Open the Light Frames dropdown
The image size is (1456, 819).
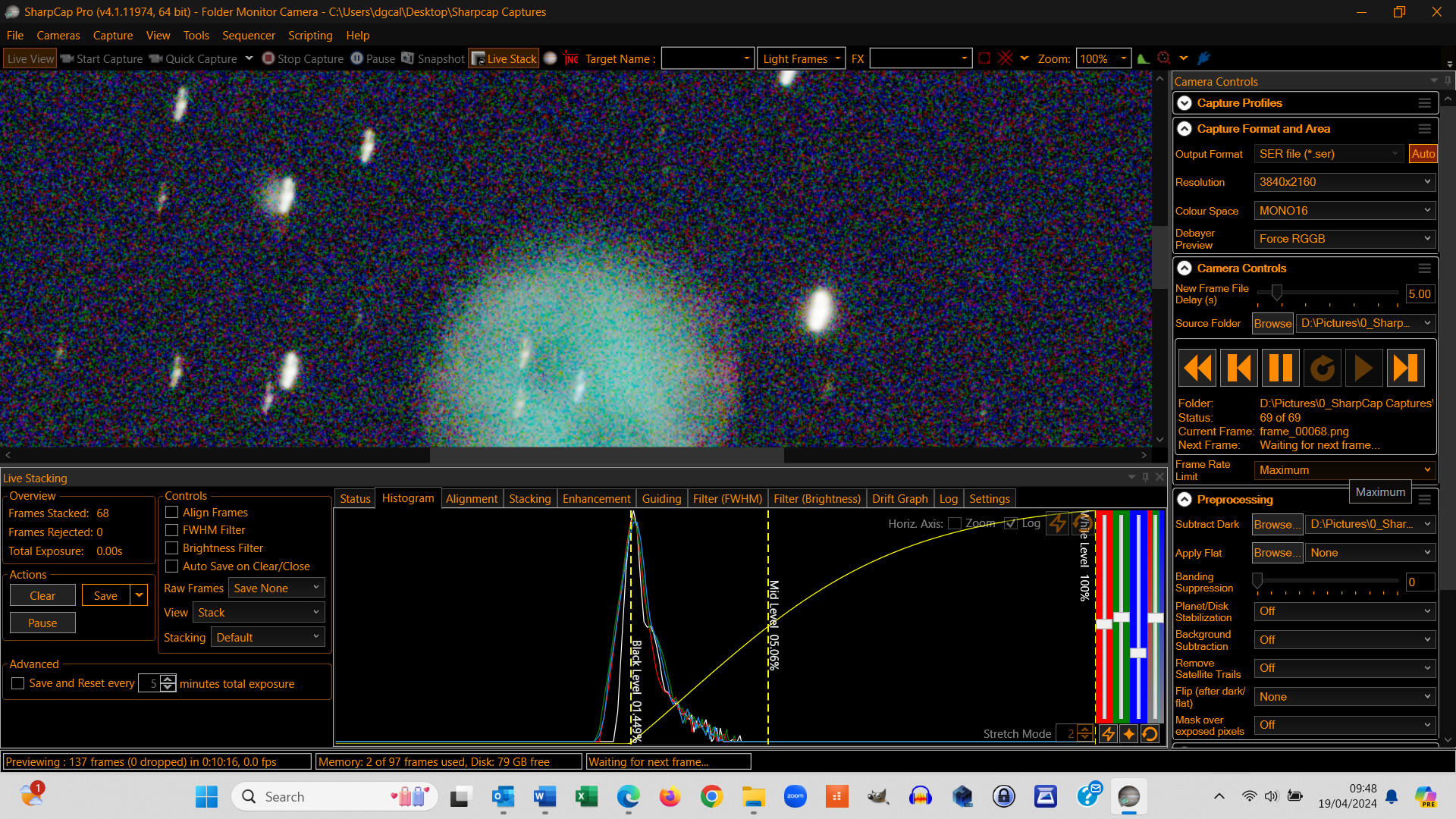(802, 58)
